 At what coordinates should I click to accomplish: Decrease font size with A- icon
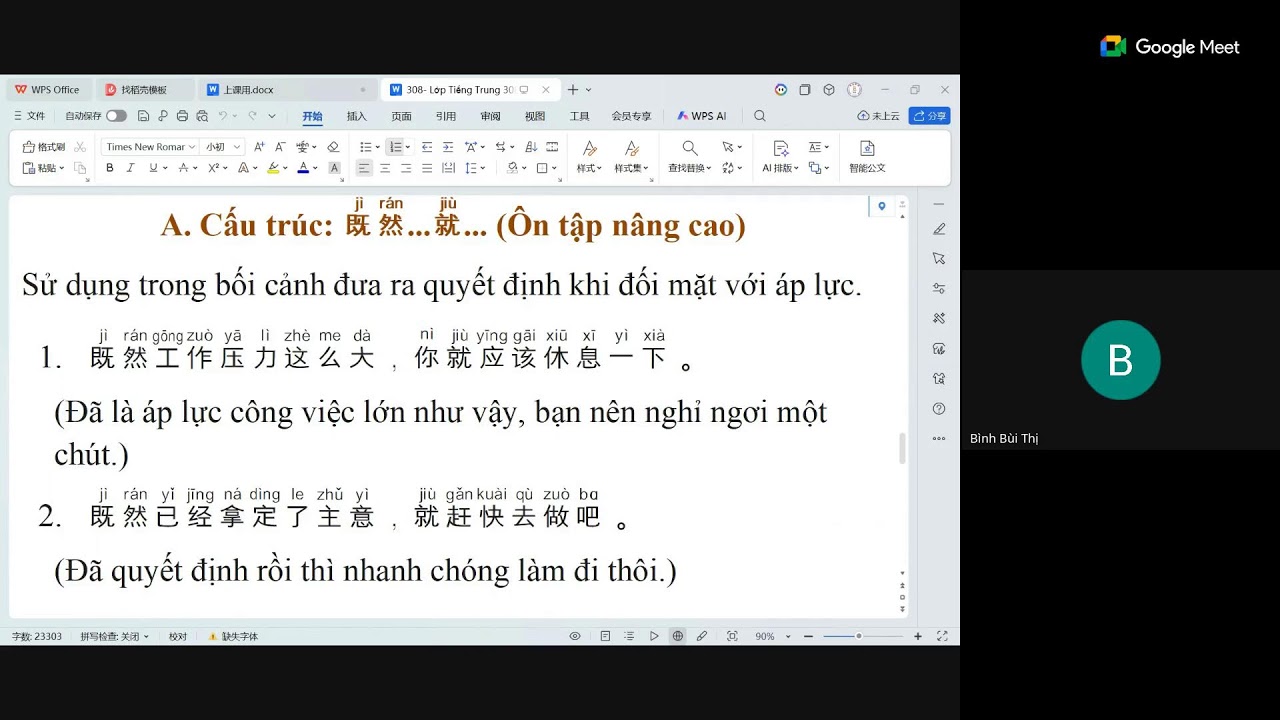(x=281, y=147)
